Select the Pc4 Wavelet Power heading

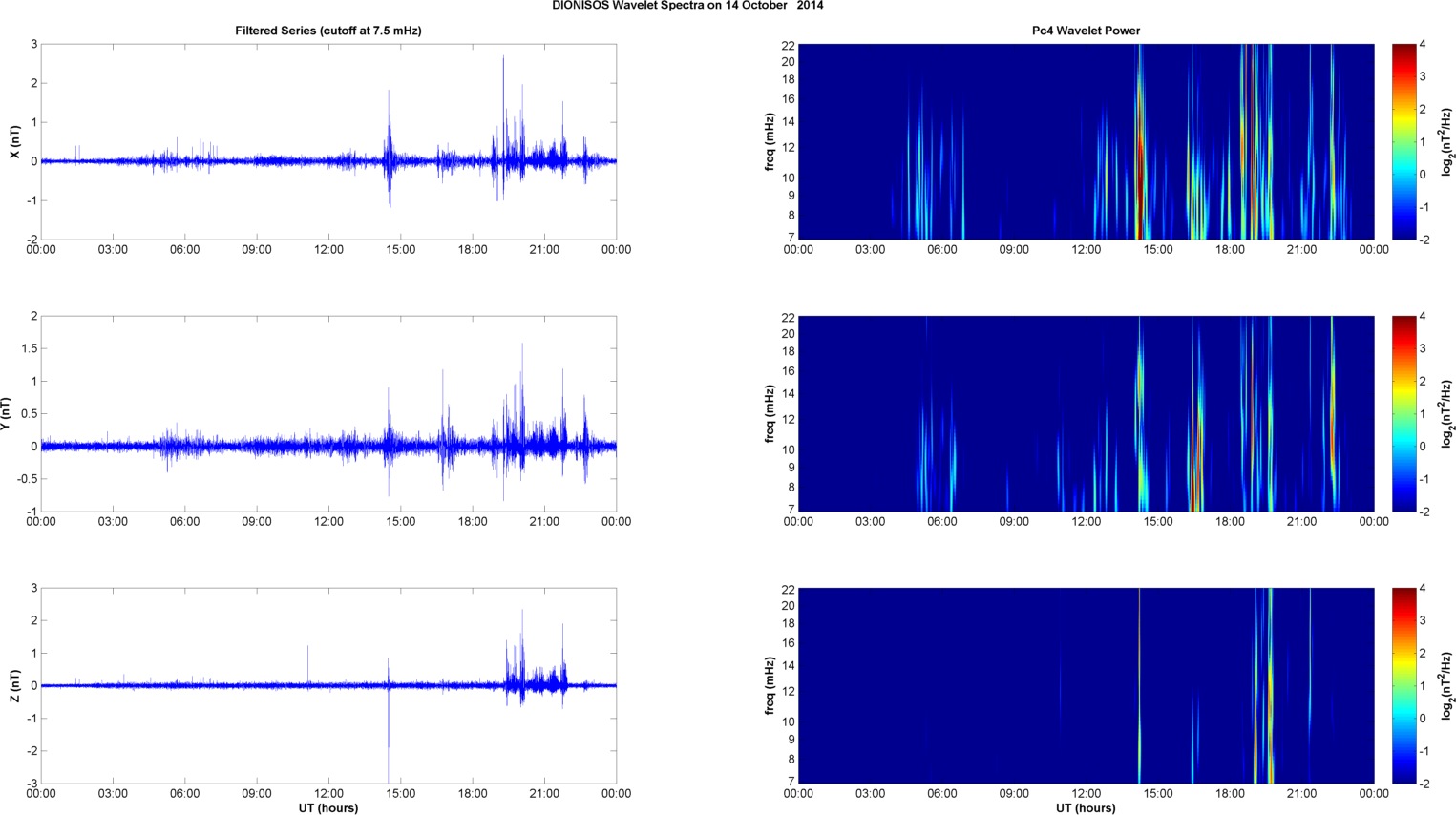1086,31
